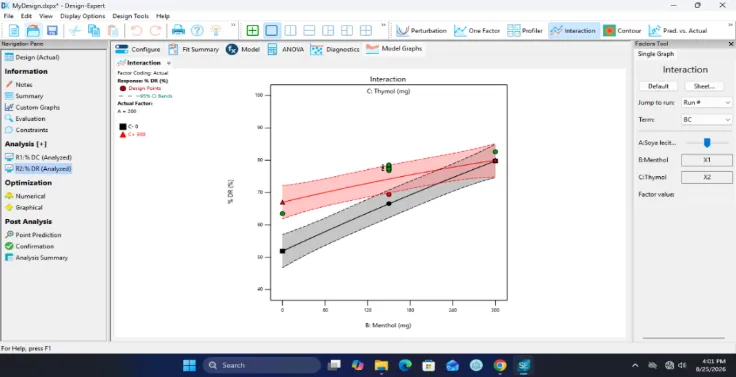Click the X1 button for B:Menthol
The height and width of the screenshot is (377, 736).
tap(706, 160)
